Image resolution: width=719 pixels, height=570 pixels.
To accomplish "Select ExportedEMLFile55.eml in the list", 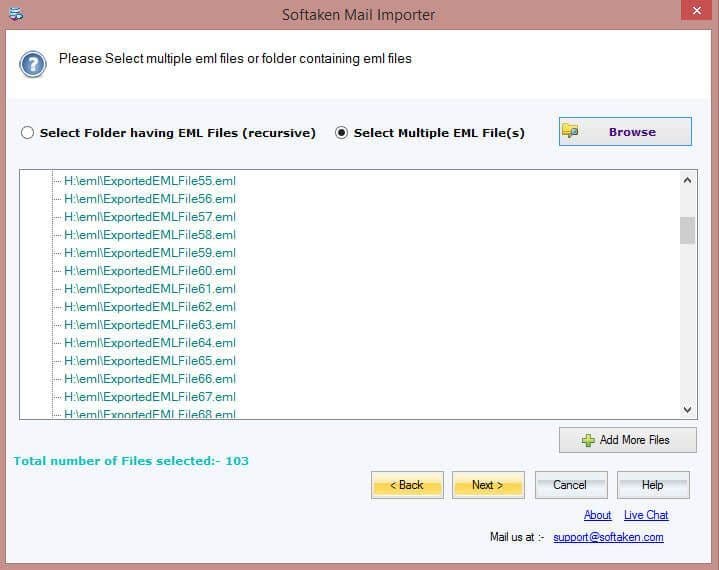I will pyautogui.click(x=149, y=181).
